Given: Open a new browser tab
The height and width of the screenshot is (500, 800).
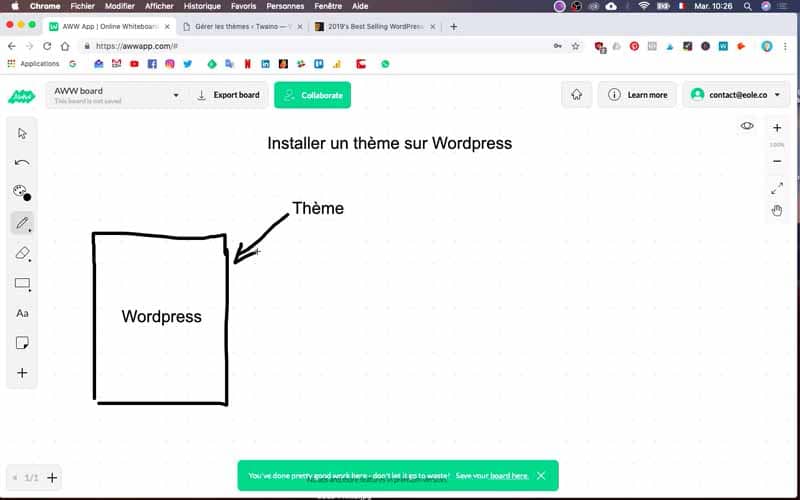Looking at the screenshot, I should click(454, 27).
